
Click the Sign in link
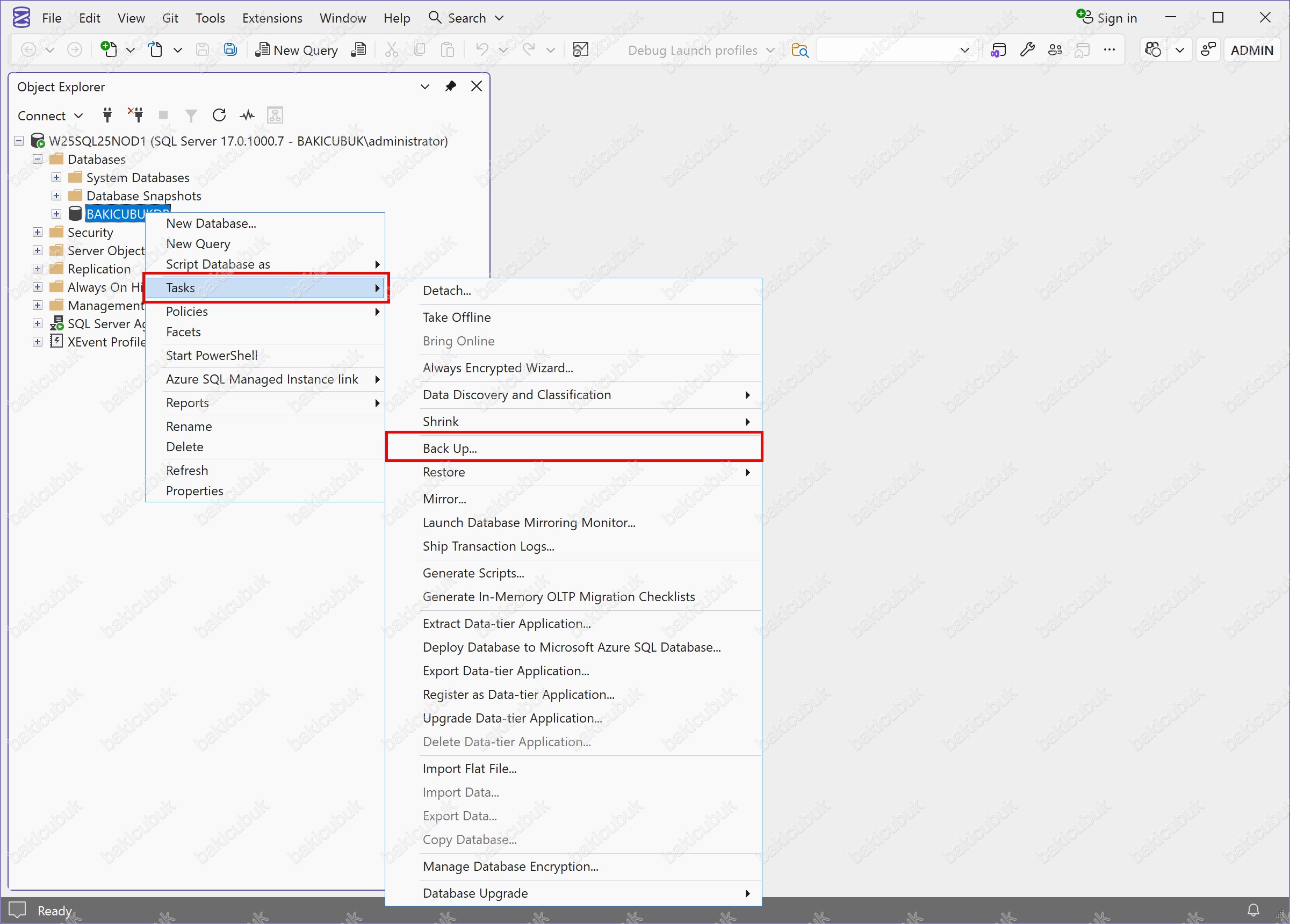tap(1116, 18)
